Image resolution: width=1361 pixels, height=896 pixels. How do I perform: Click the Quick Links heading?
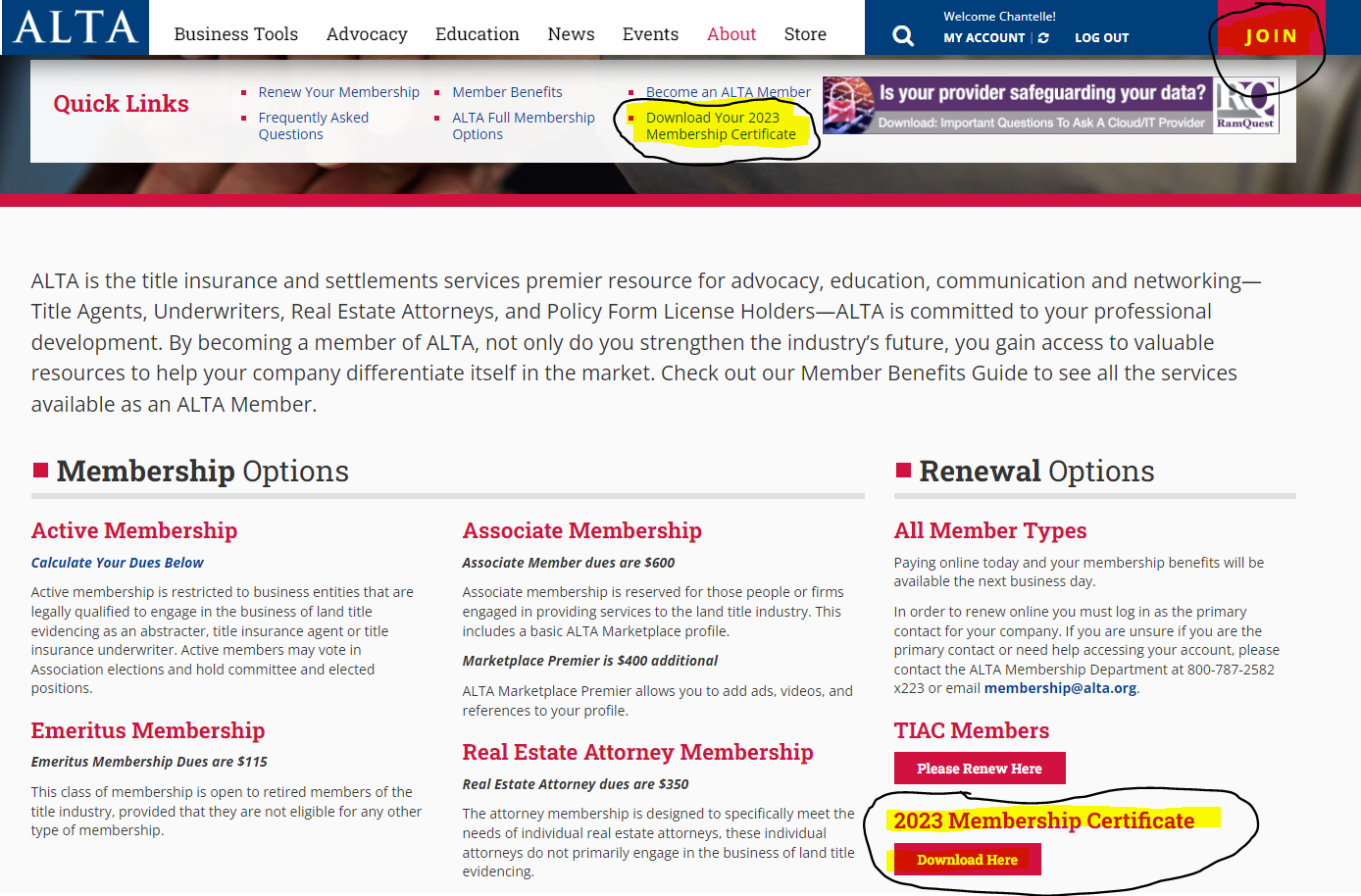122,104
